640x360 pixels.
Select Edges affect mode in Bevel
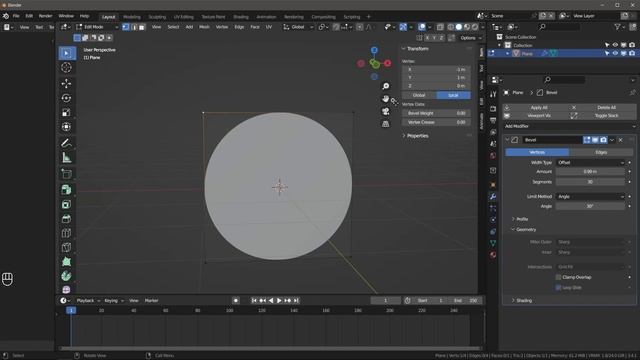click(x=601, y=152)
